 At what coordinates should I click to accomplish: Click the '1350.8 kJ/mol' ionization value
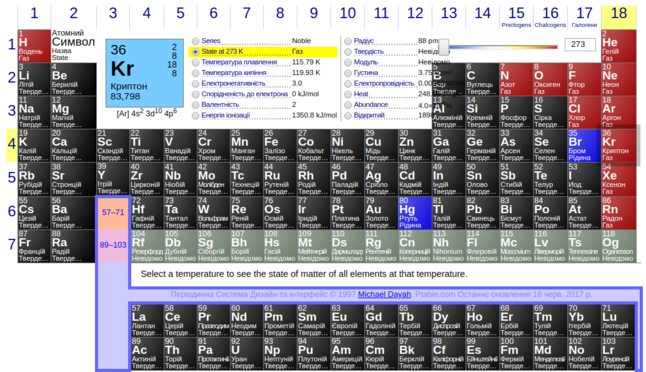coord(314,115)
